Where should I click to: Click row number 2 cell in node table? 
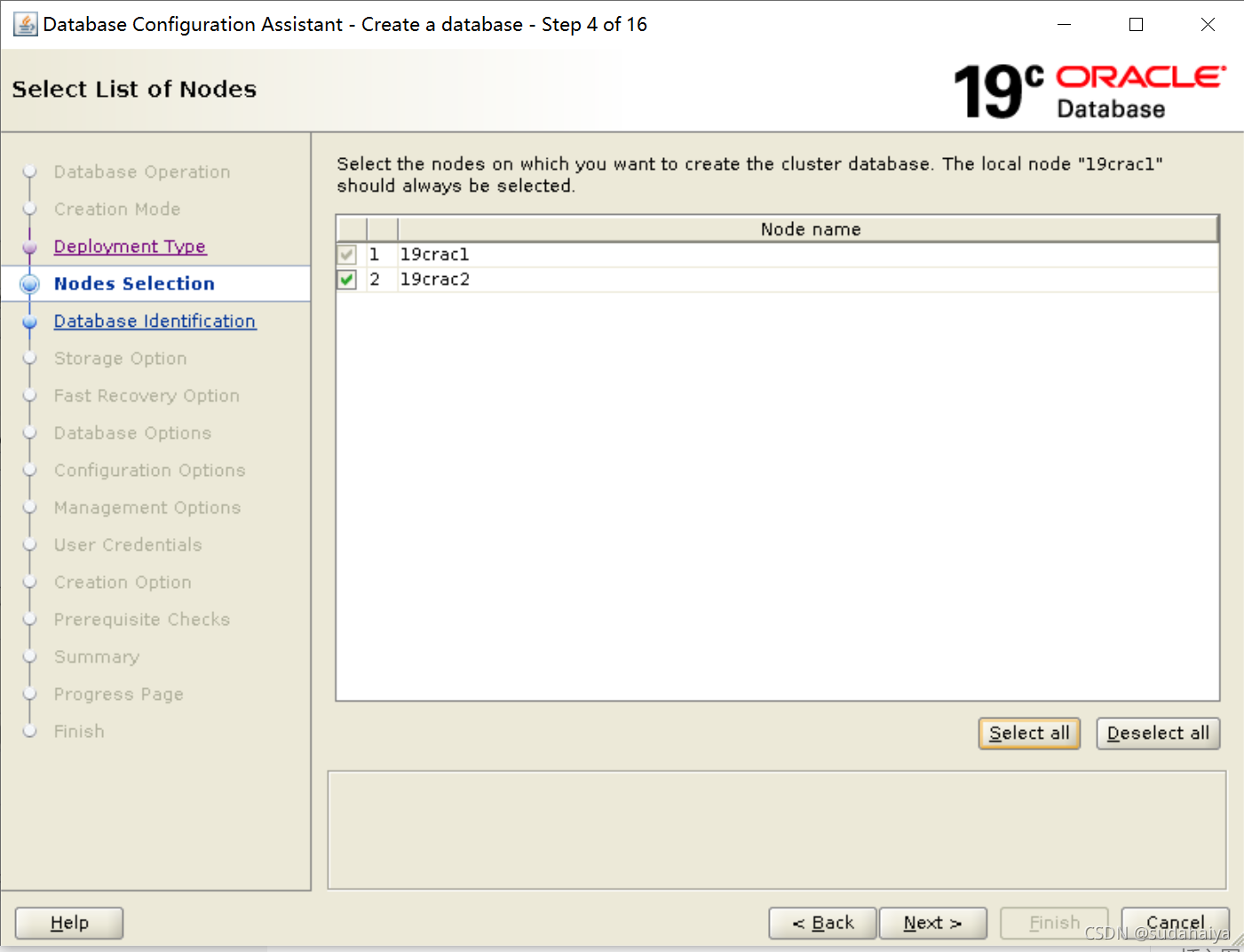point(382,280)
